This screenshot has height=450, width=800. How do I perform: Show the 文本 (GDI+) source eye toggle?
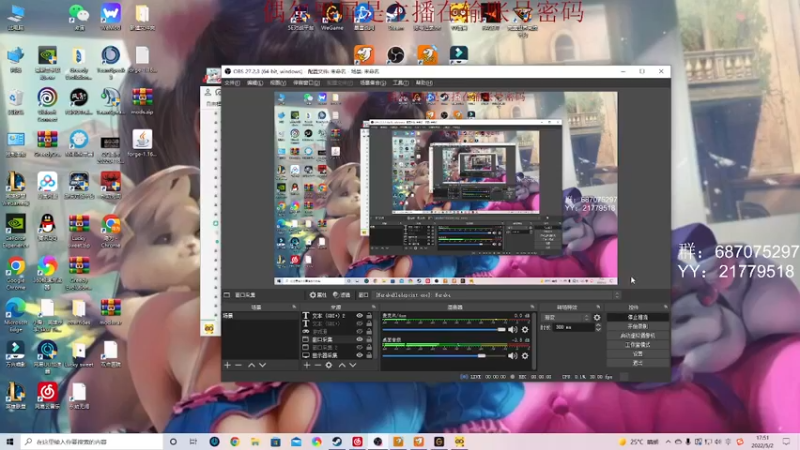point(360,323)
